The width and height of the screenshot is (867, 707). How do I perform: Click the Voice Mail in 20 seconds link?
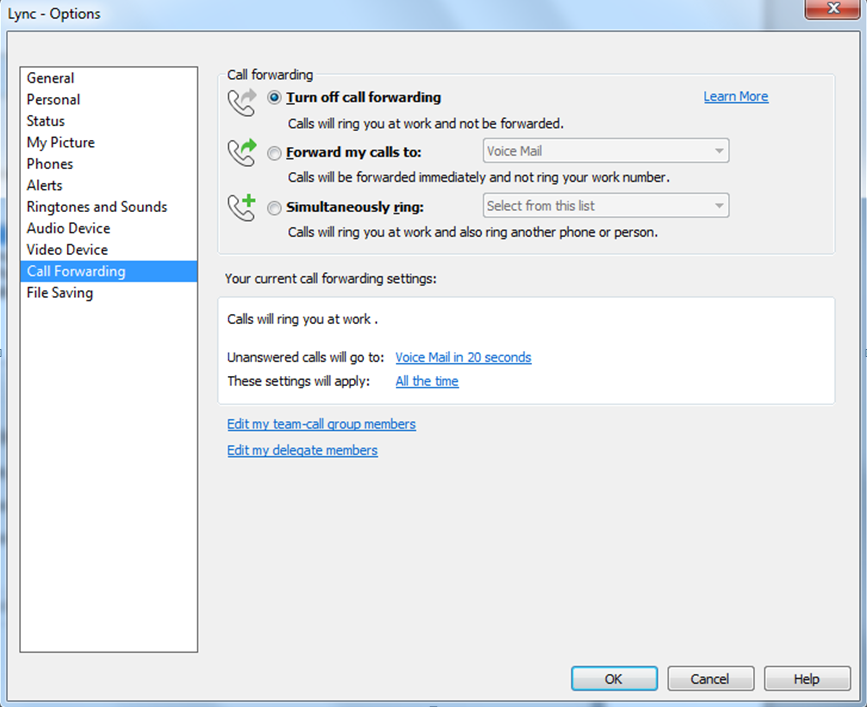tap(463, 357)
